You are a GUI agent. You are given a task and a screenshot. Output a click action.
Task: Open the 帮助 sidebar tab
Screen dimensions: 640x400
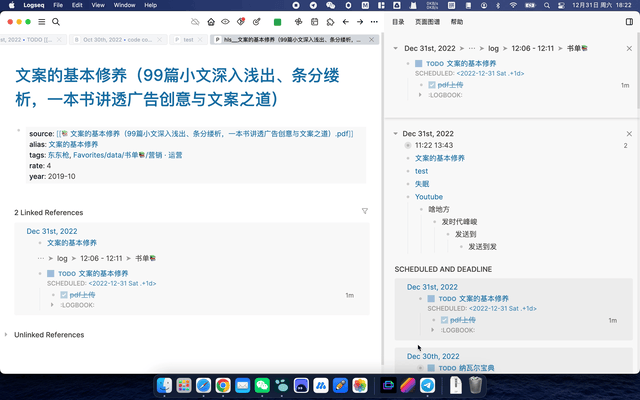(x=457, y=22)
